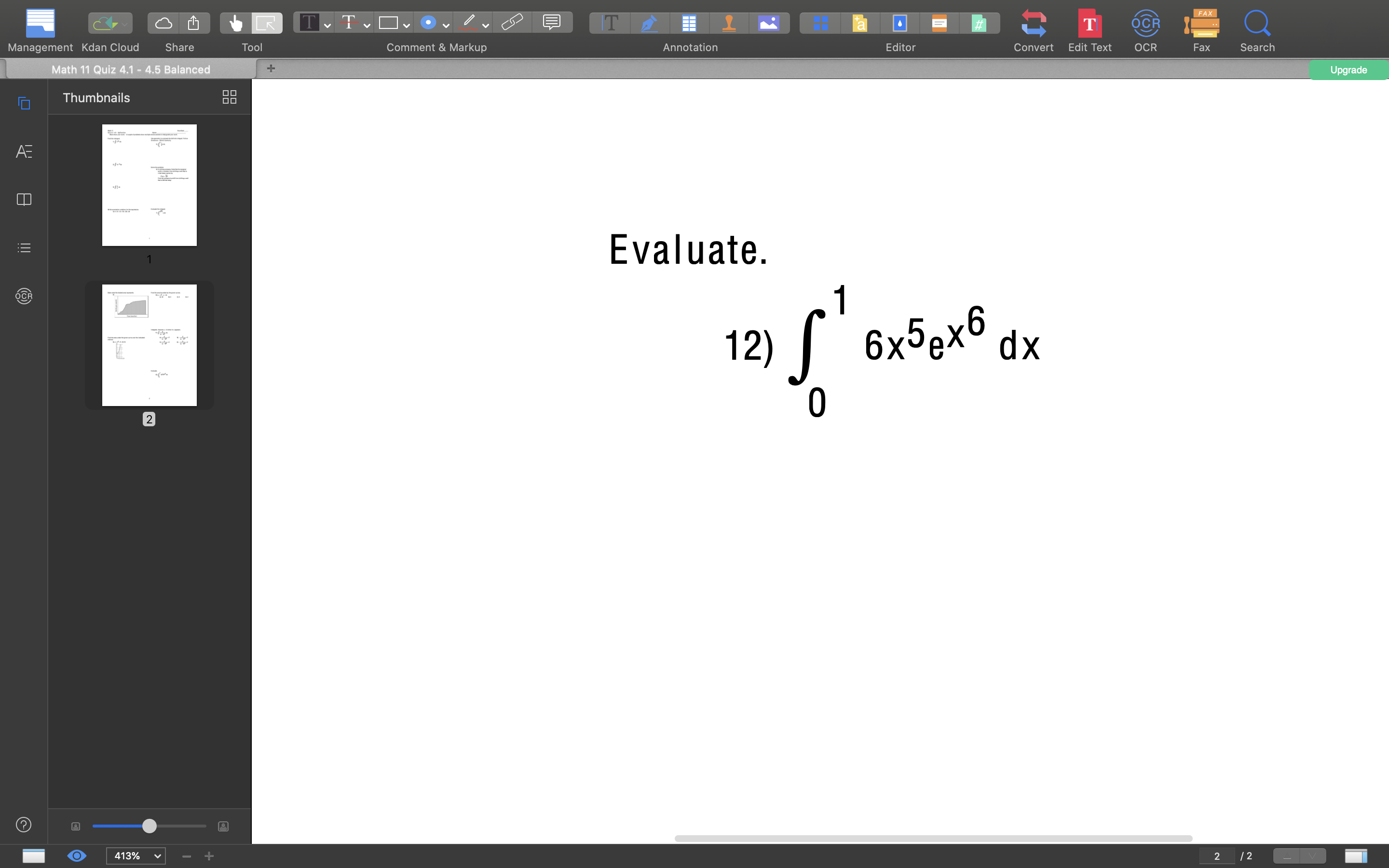Viewport: 1389px width, 868px height.
Task: Switch to the Select tool in Tool group
Action: [267, 23]
